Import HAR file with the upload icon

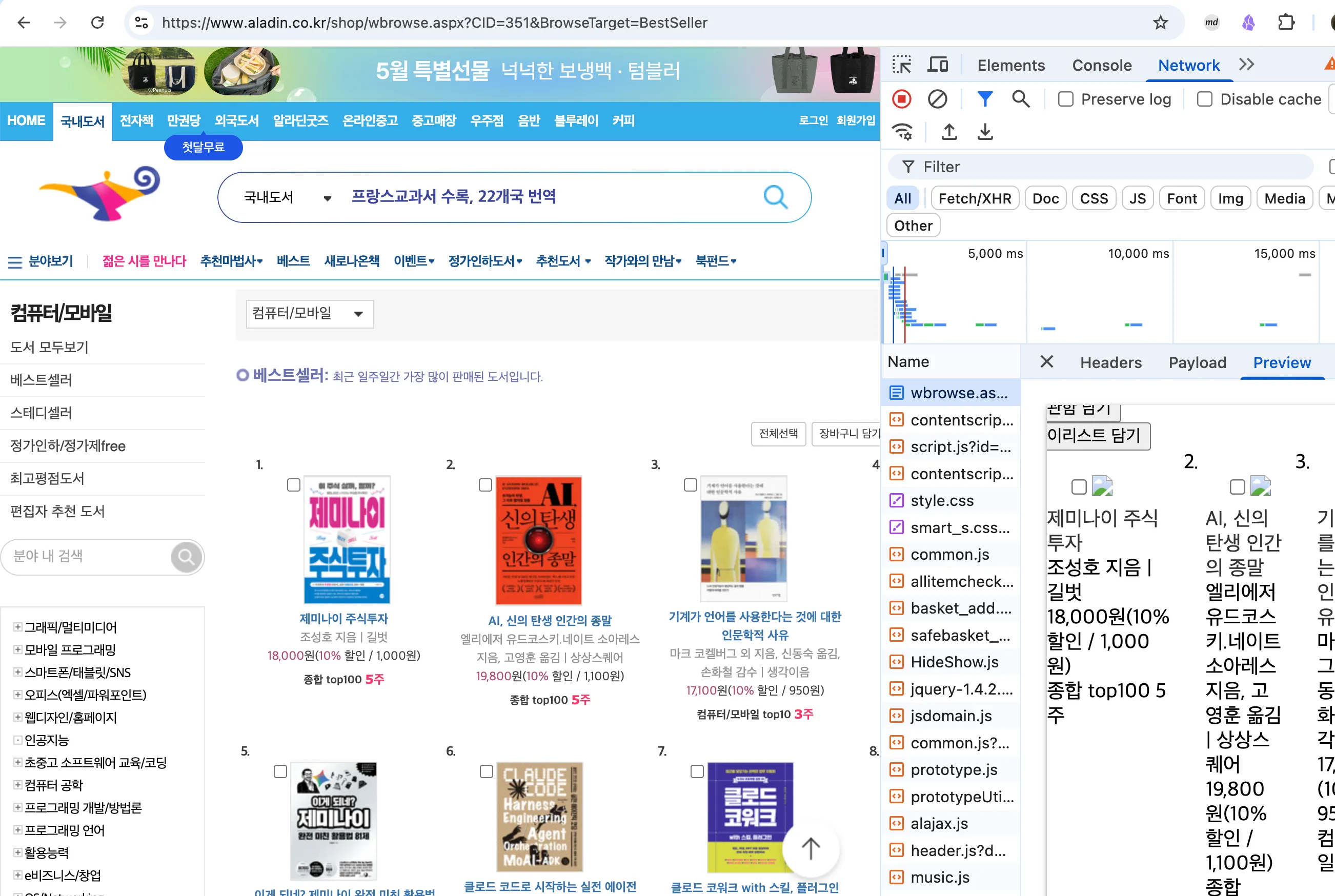949,132
